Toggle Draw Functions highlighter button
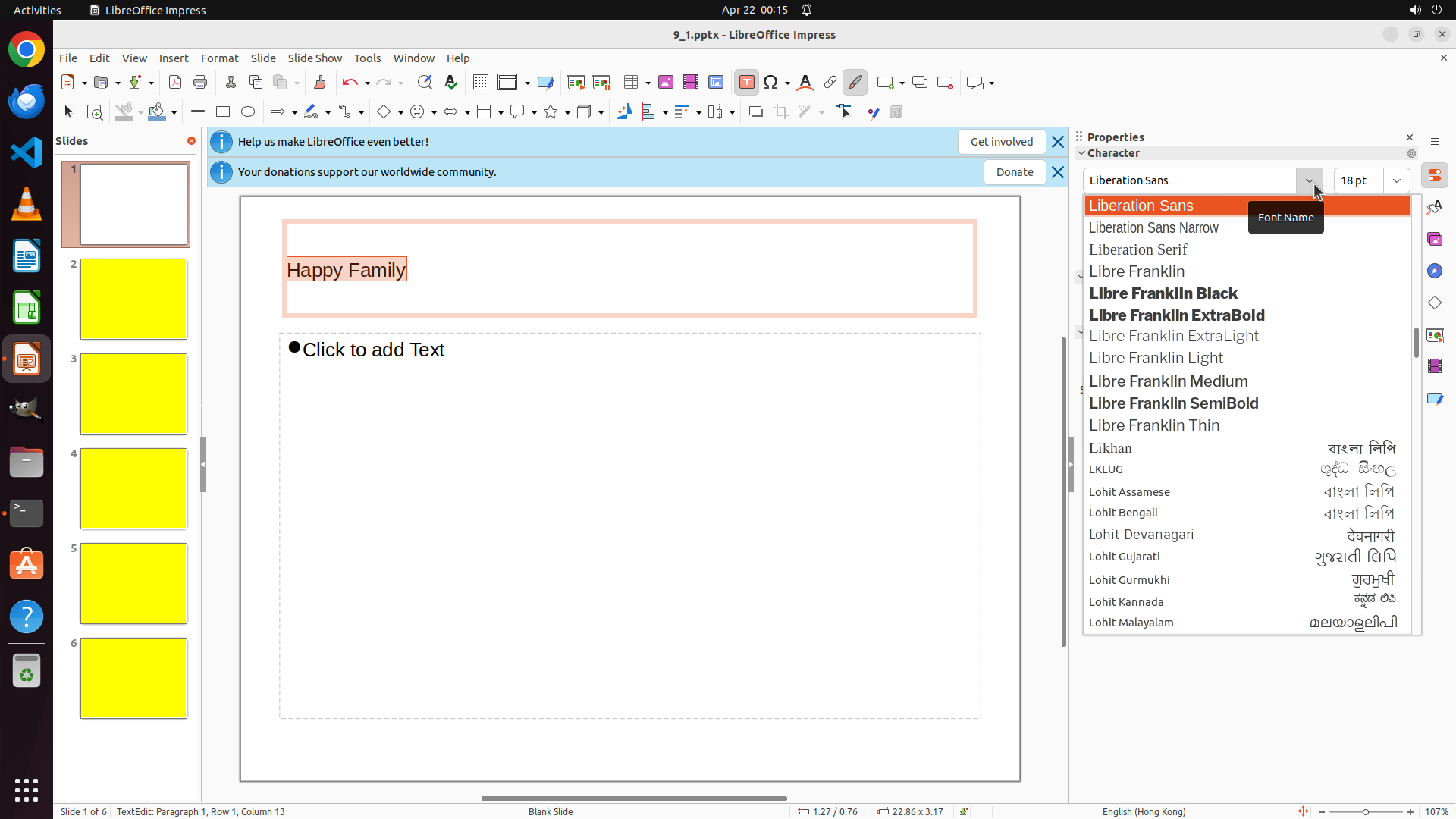The height and width of the screenshot is (819, 1456). click(855, 83)
